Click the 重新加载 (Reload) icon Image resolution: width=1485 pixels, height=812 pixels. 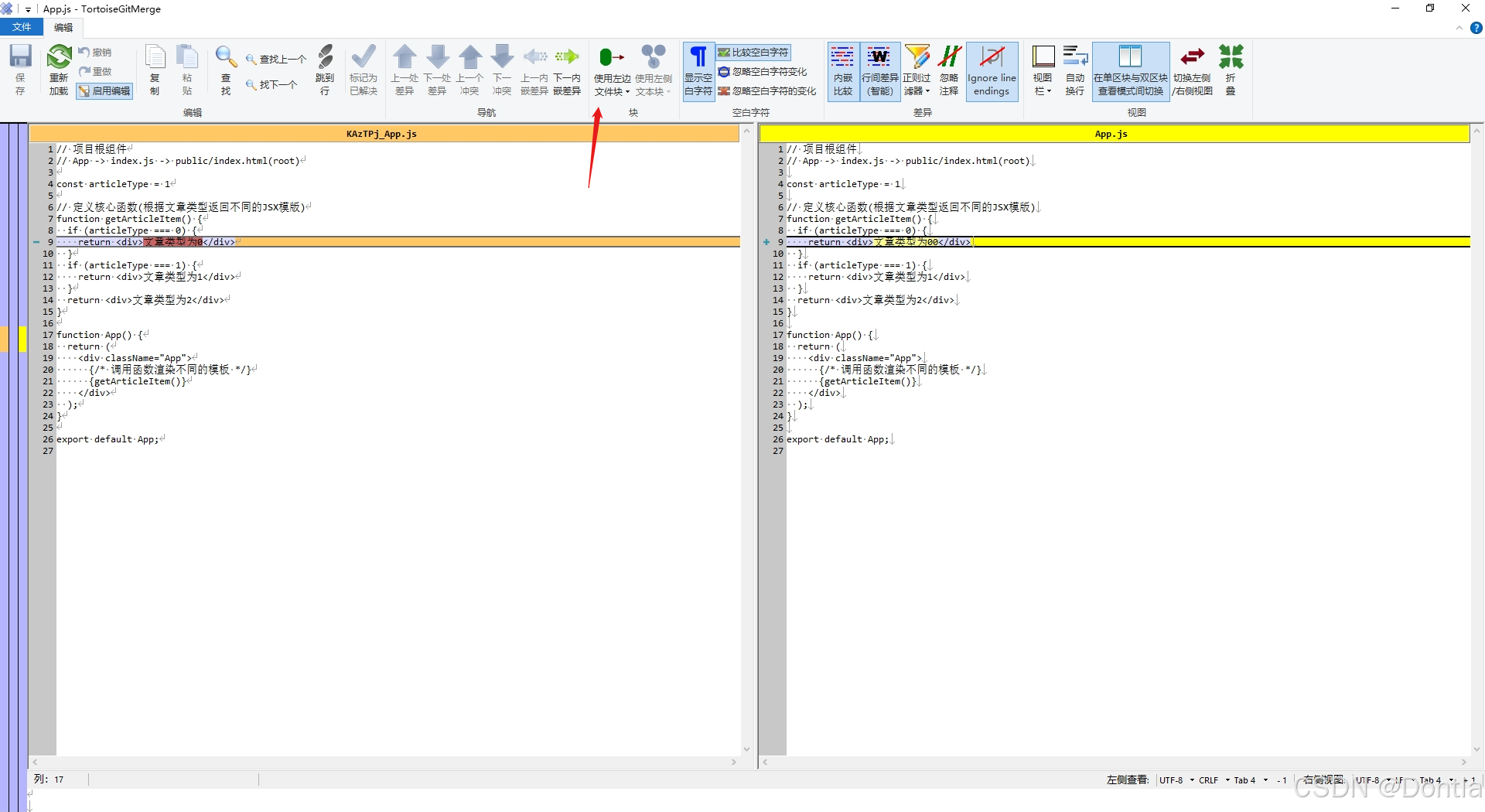[x=58, y=68]
